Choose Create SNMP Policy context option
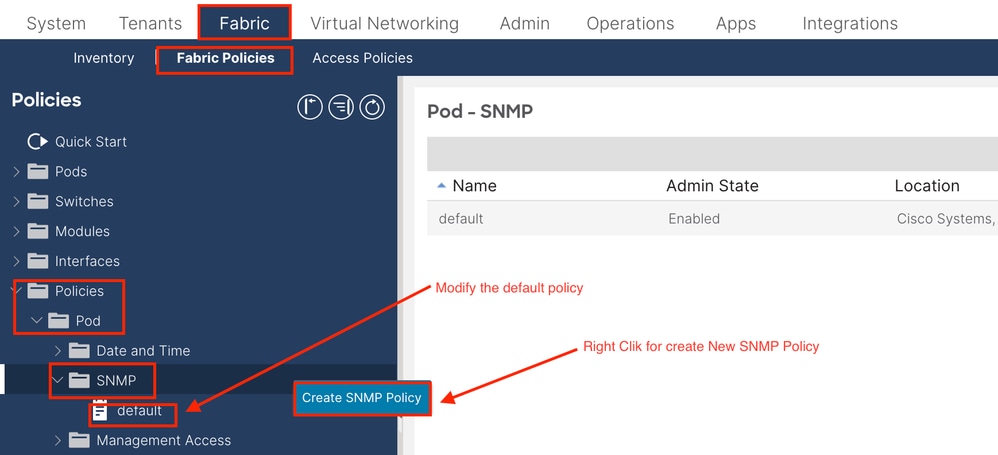998x455 pixels. 362,398
